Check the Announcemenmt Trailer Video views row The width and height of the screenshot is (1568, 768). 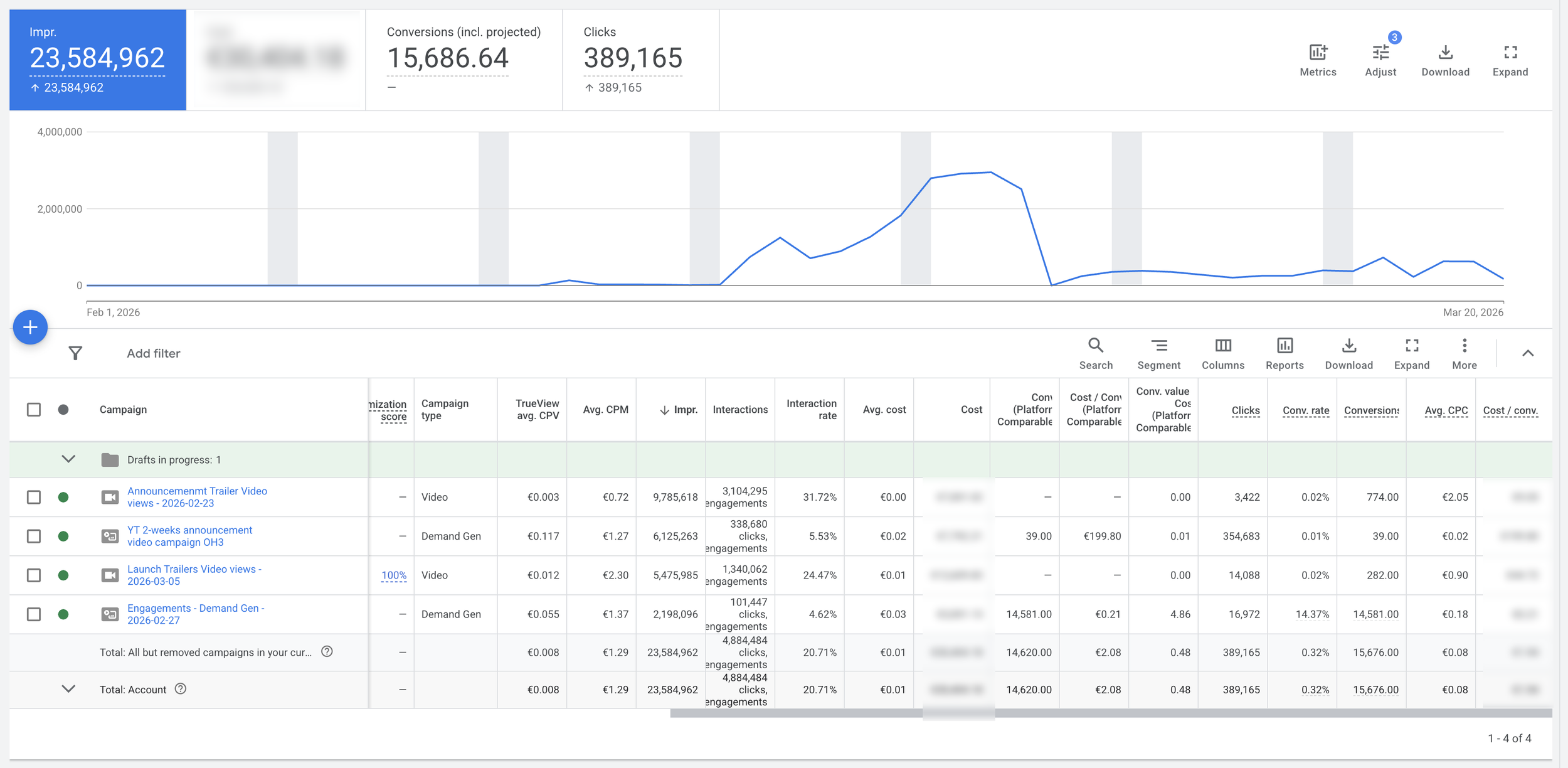pyautogui.click(x=34, y=497)
